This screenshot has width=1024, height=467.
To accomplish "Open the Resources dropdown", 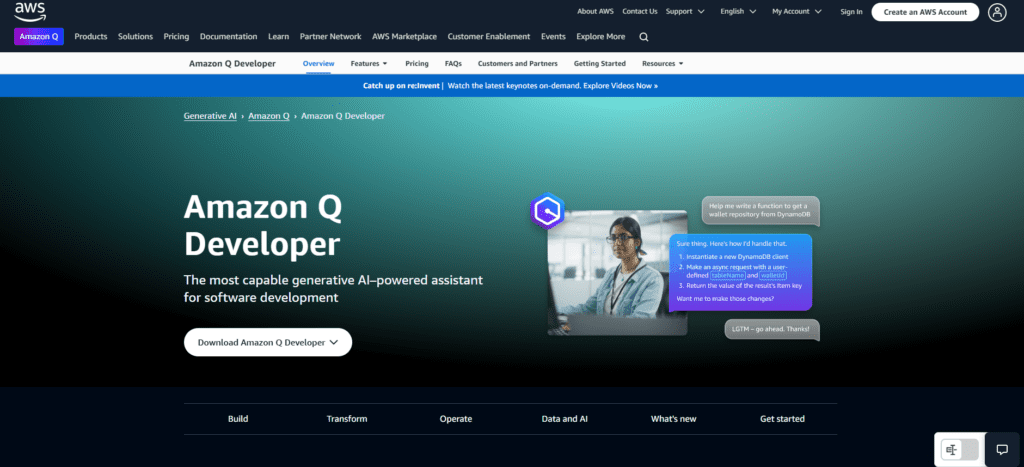I will (x=662, y=63).
